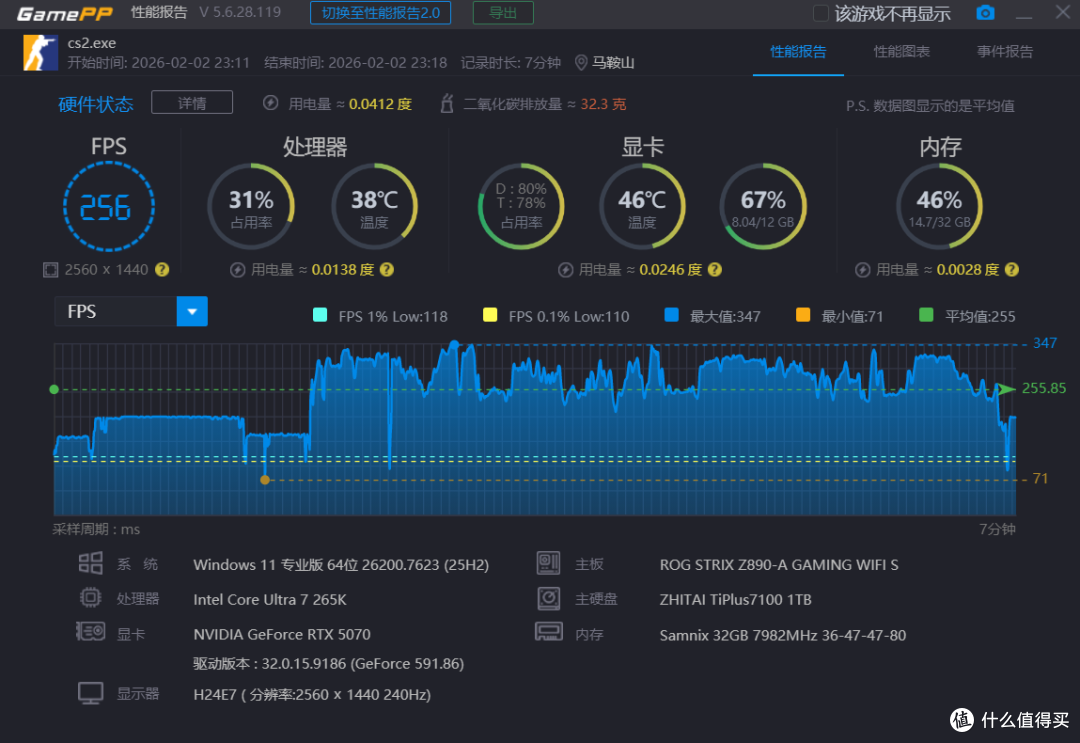The width and height of the screenshot is (1080, 743).
Task: Switch to the 性能报告 tab
Action: (x=798, y=52)
